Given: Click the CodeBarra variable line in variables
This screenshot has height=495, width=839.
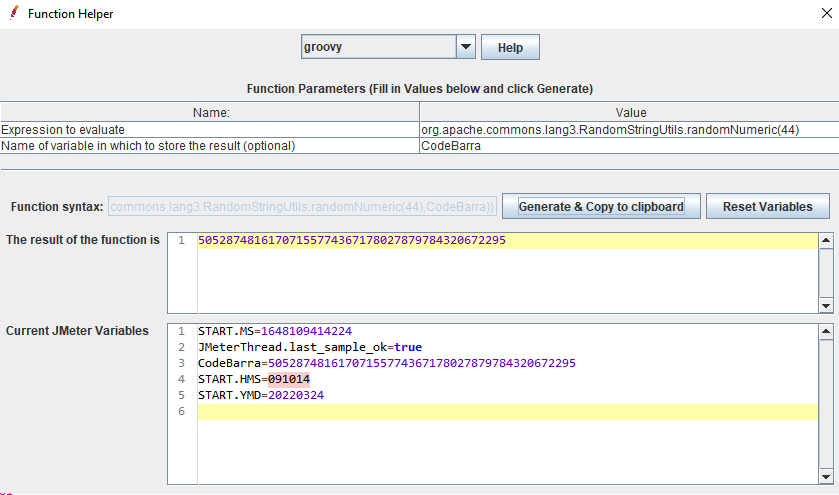Looking at the screenshot, I should (386, 363).
